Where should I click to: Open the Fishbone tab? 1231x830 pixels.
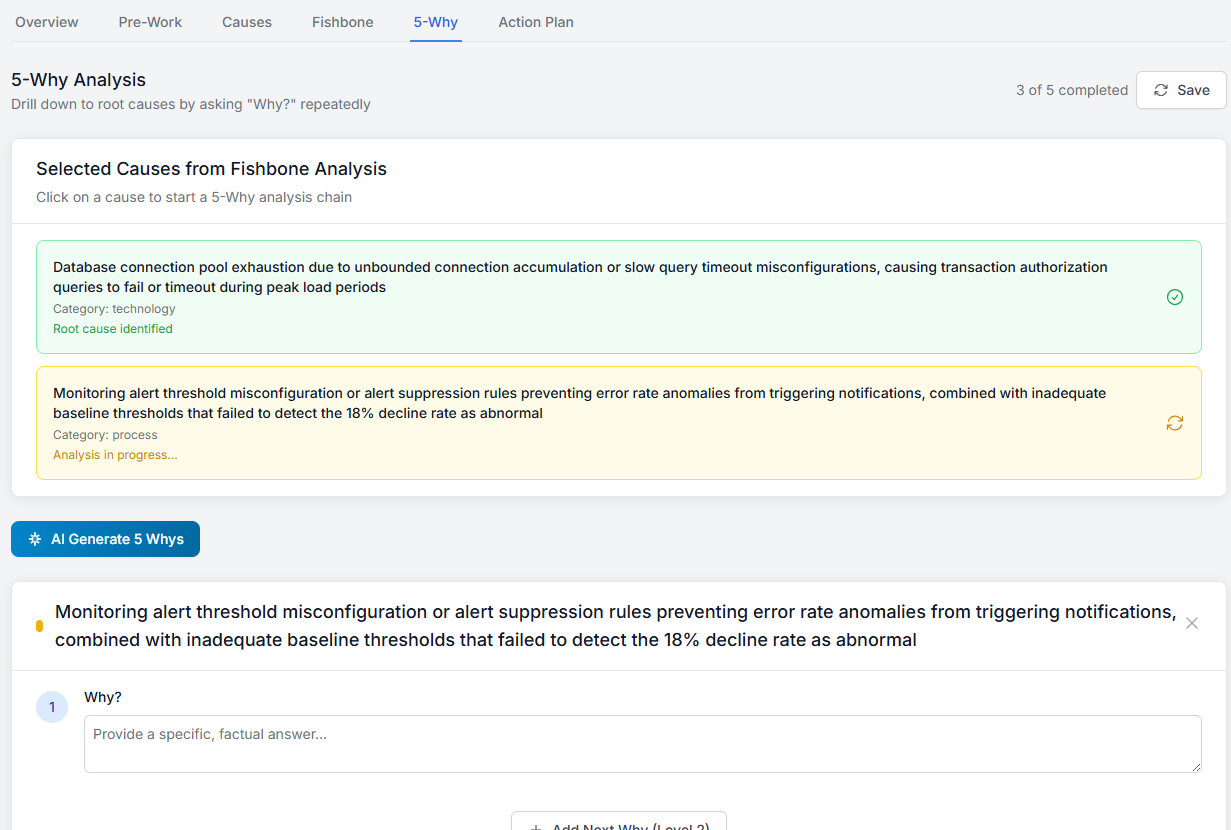click(343, 22)
